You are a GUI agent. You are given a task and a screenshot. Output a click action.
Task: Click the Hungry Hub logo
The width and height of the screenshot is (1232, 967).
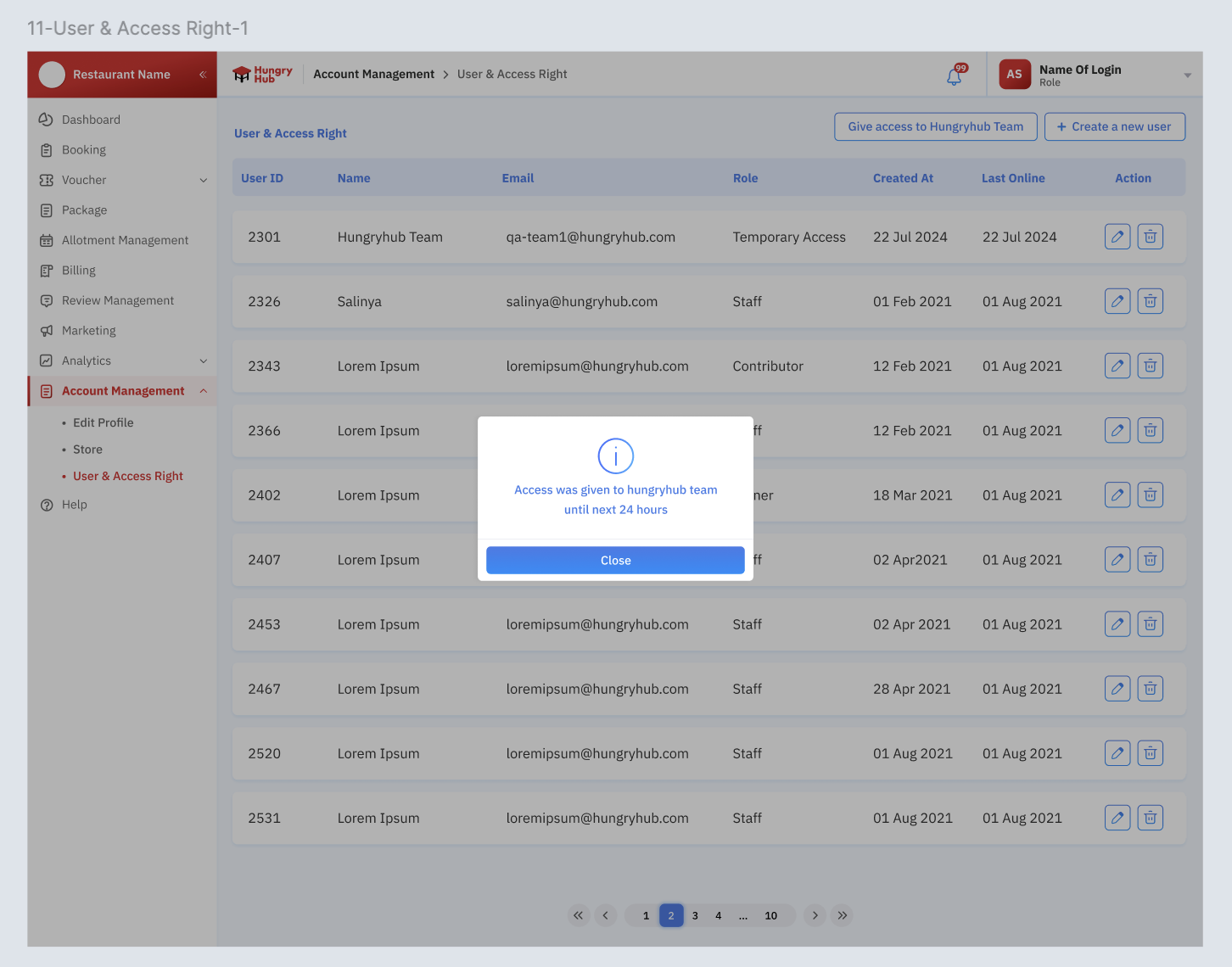click(x=262, y=75)
